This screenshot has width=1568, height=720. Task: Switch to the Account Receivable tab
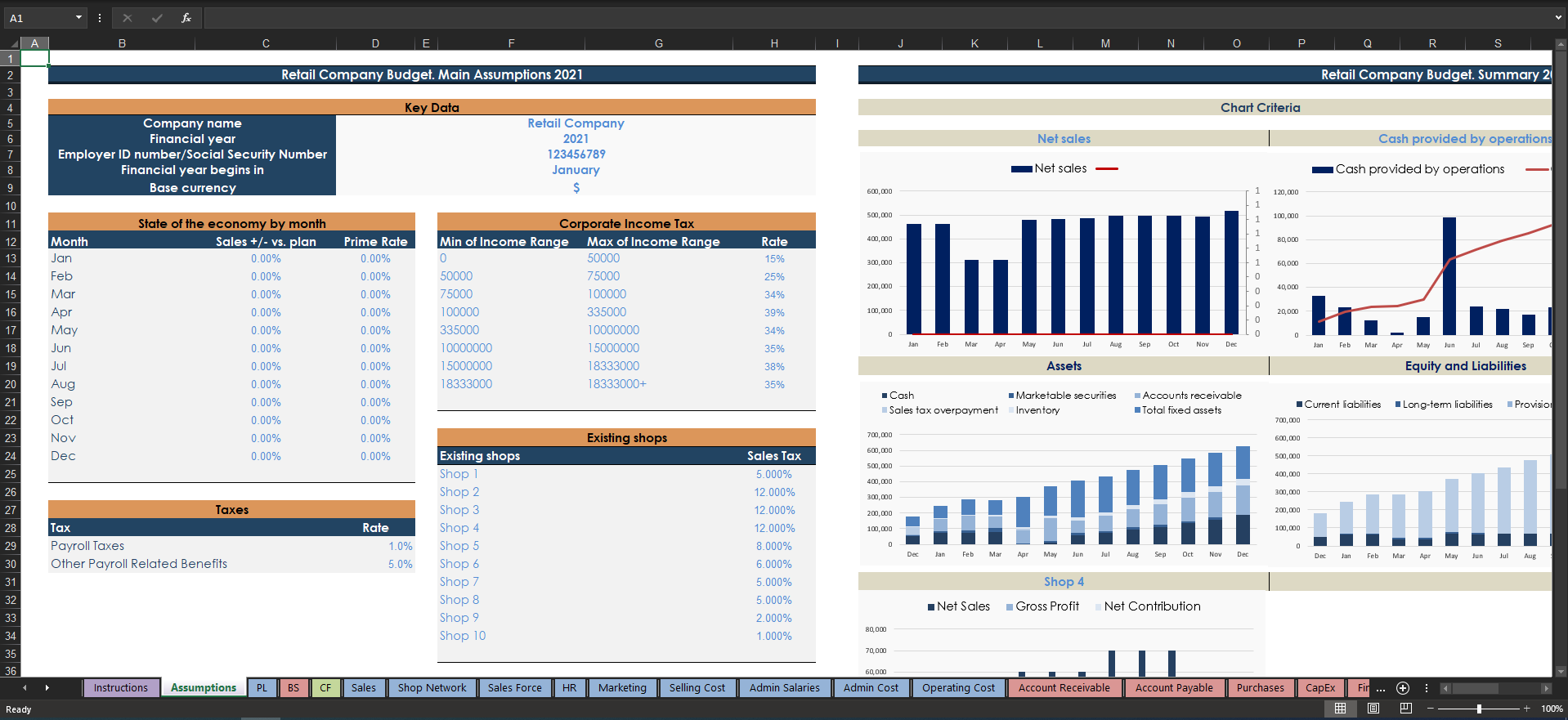(x=1064, y=688)
